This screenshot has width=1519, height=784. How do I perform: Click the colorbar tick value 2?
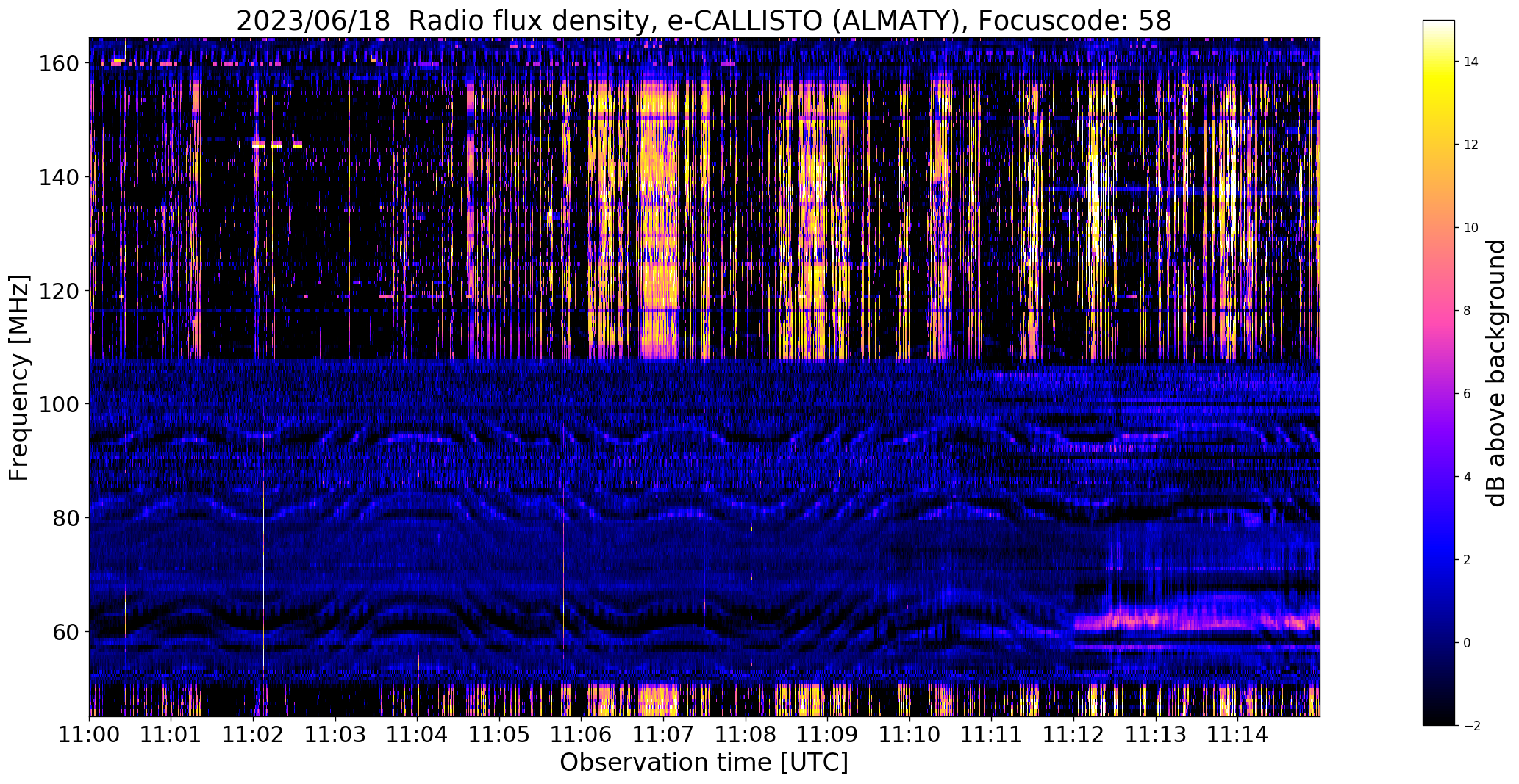(1468, 560)
